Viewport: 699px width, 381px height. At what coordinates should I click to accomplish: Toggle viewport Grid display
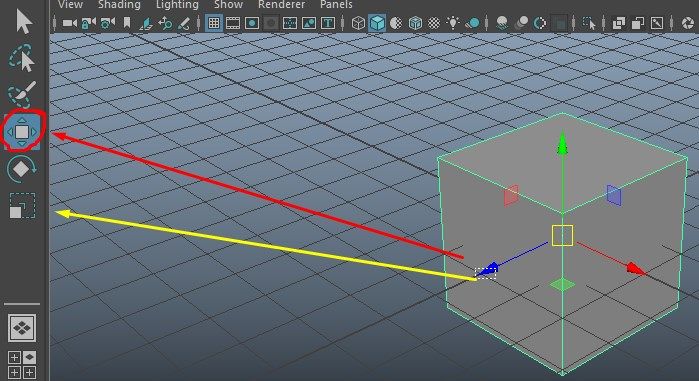click(x=214, y=23)
